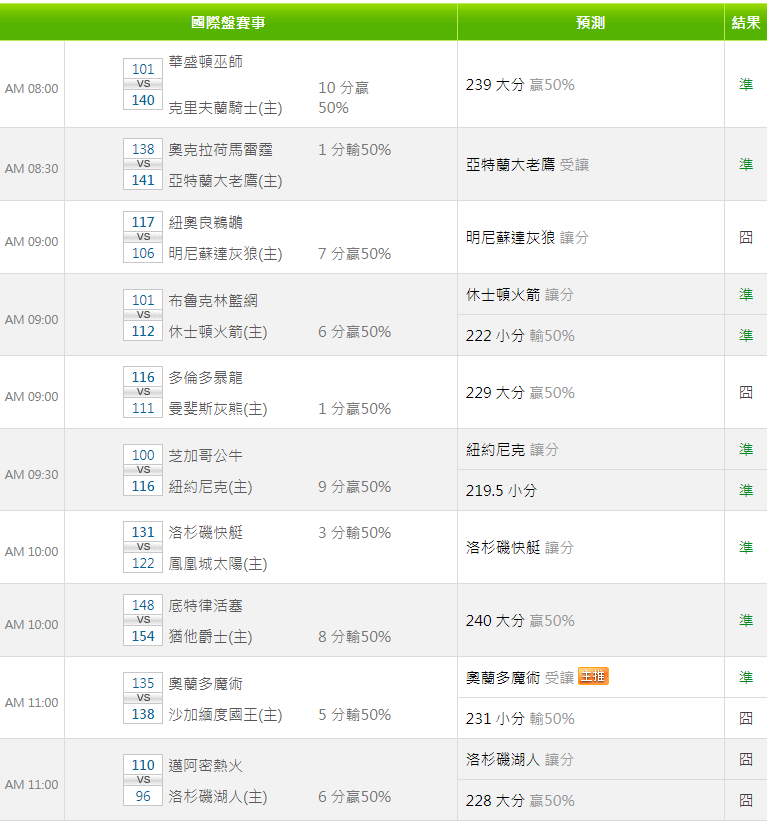Click prediction 239 大分 贏50%
767x822 pixels.
[x=520, y=84]
